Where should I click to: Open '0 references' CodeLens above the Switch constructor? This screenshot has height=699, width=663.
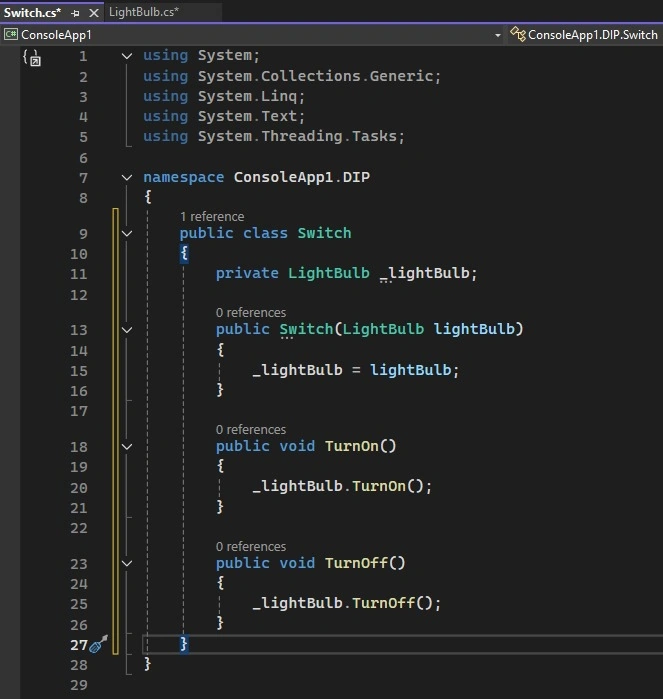tap(251, 312)
